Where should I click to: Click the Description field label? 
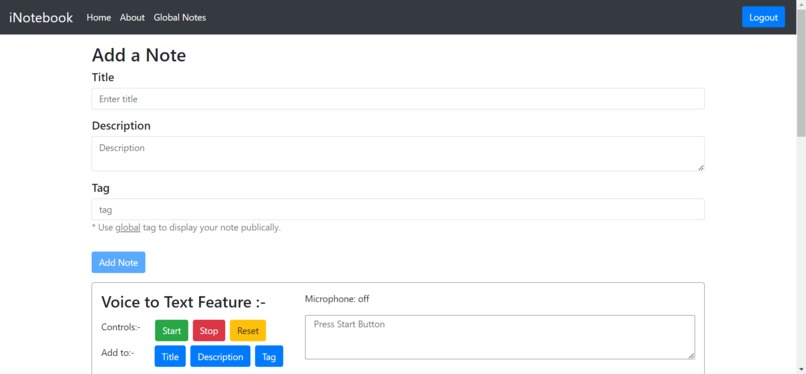[121, 126]
